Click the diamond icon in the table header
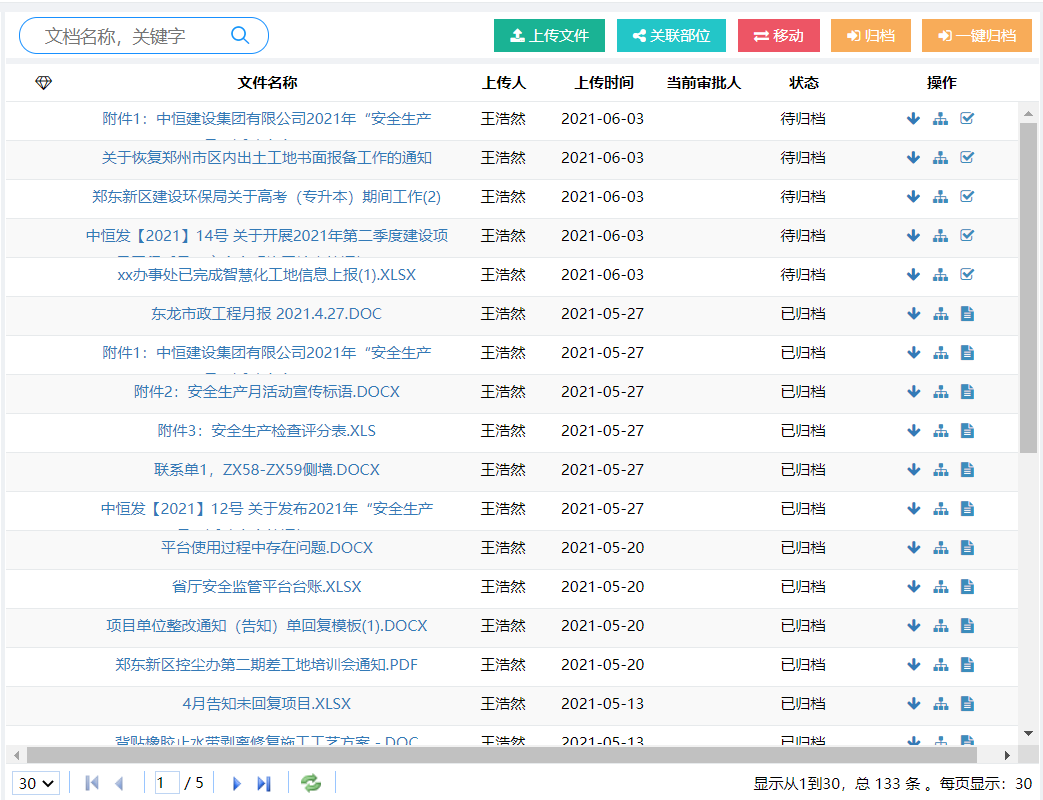Screen dimensions: 1043x800 point(43,83)
